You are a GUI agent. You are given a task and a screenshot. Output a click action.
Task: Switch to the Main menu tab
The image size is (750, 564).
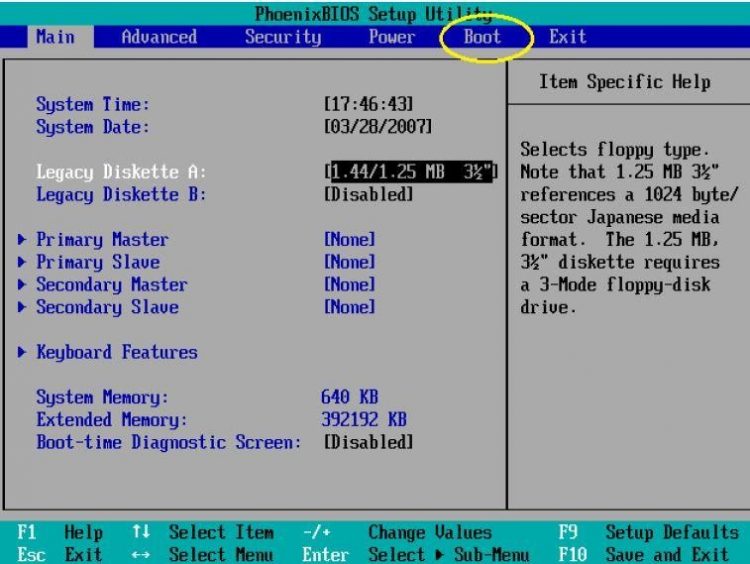[55, 37]
